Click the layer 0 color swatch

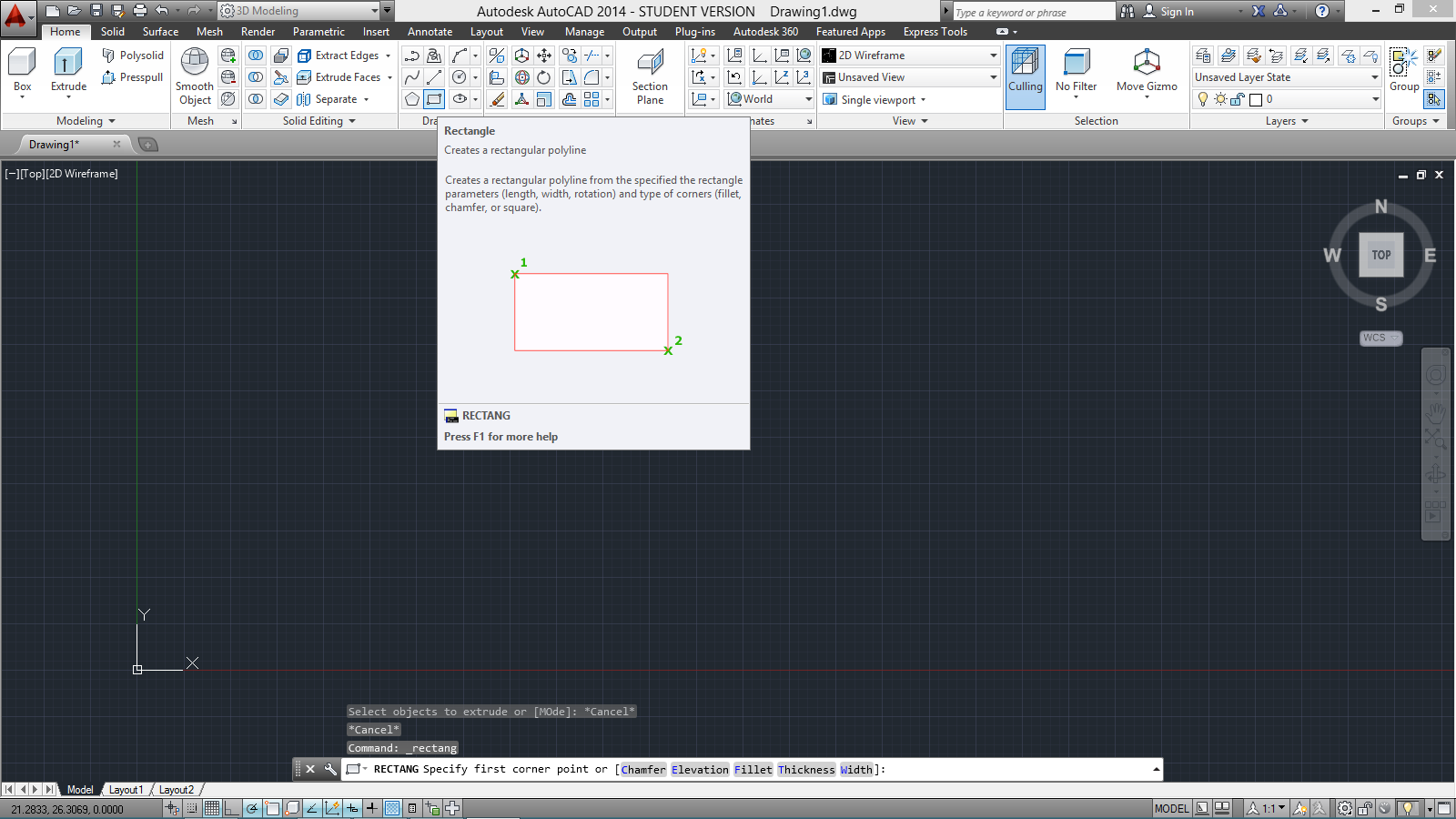(x=1256, y=99)
